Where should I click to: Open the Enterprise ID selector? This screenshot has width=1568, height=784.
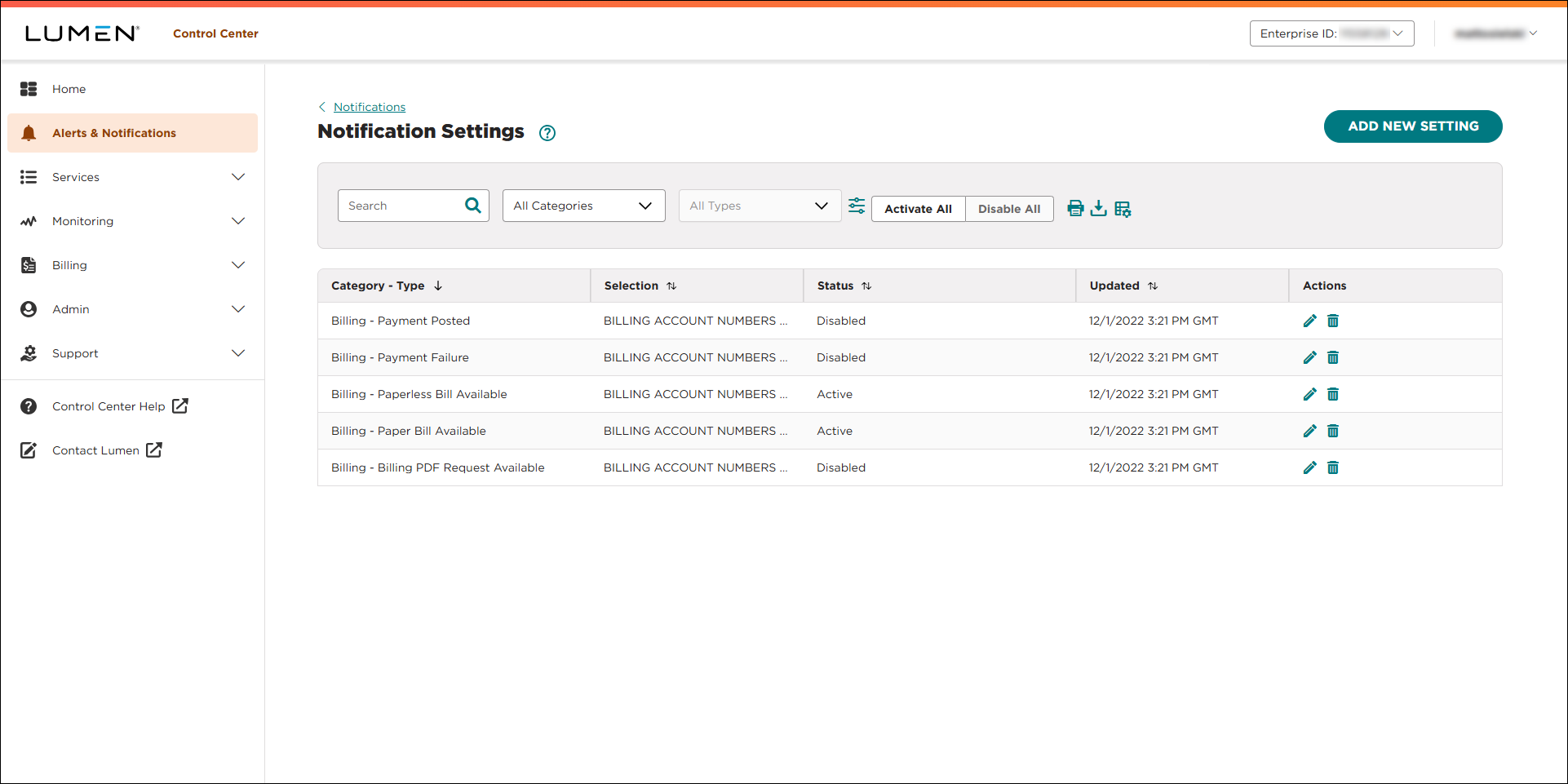click(1331, 33)
